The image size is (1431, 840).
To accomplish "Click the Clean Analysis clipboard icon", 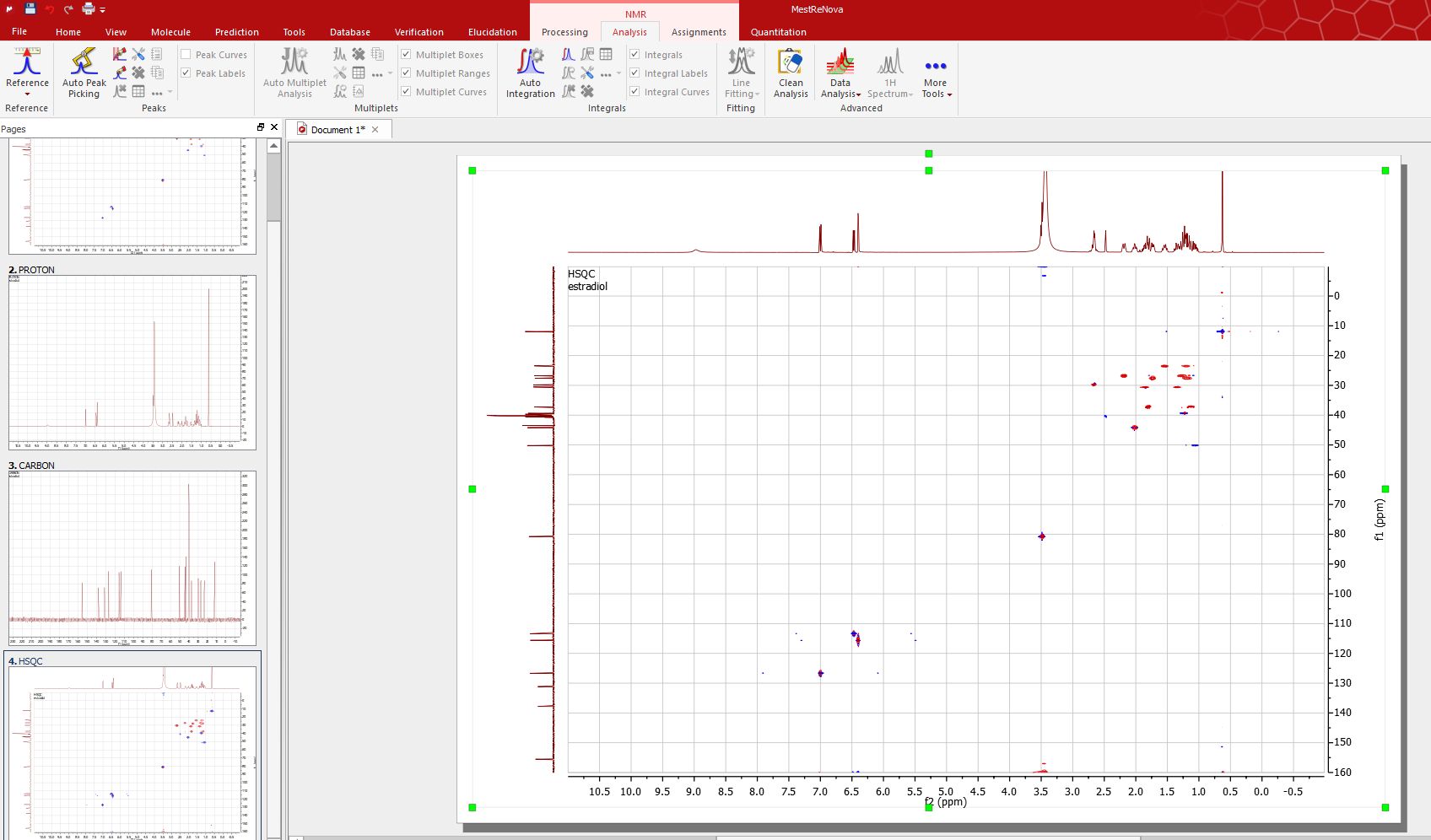I will pos(791,62).
